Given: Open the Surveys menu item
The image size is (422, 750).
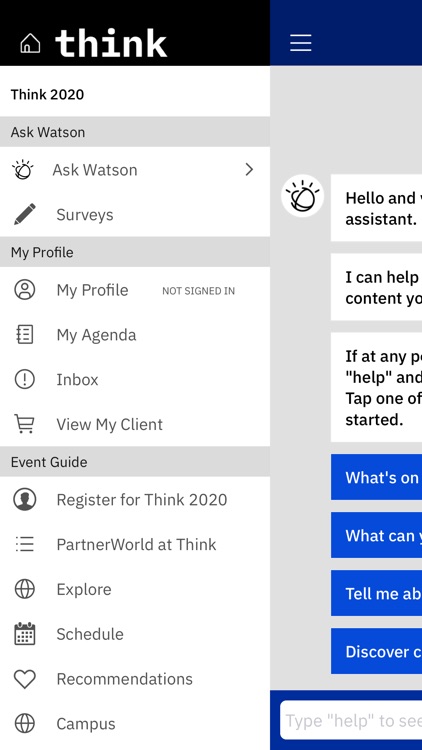Looking at the screenshot, I should 135,214.
